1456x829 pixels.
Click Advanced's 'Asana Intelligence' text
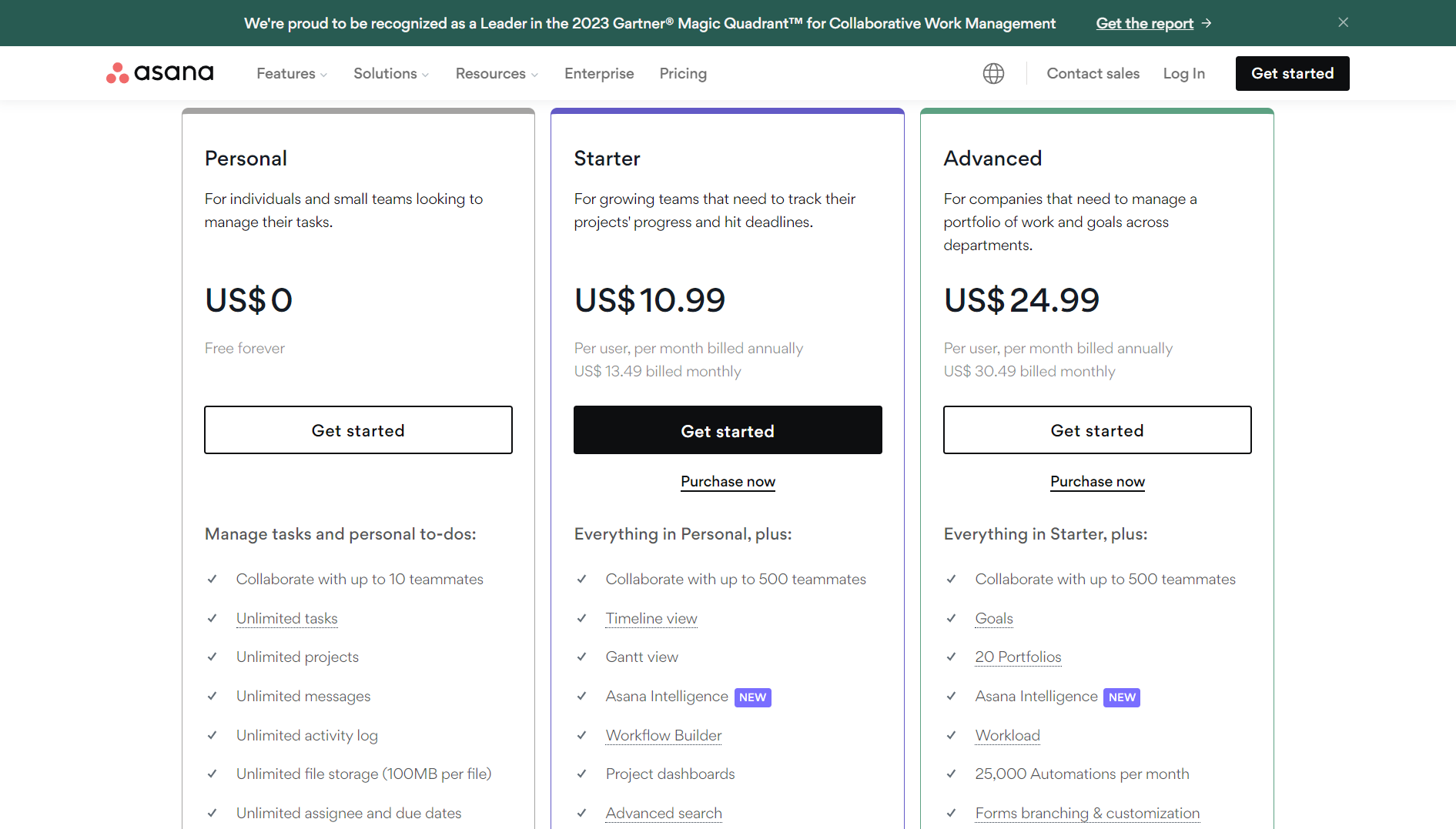pos(1036,696)
